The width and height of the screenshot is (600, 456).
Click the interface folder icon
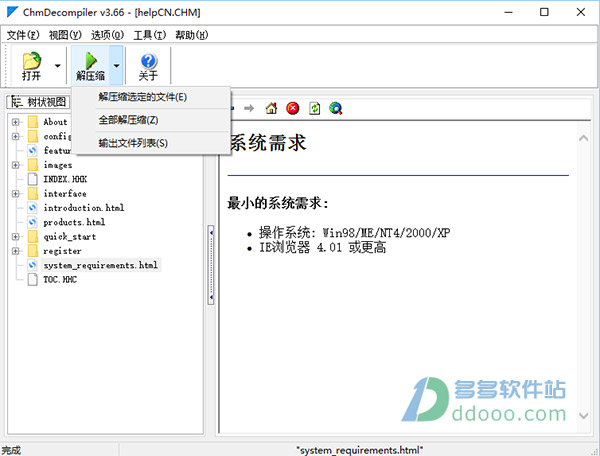click(33, 194)
